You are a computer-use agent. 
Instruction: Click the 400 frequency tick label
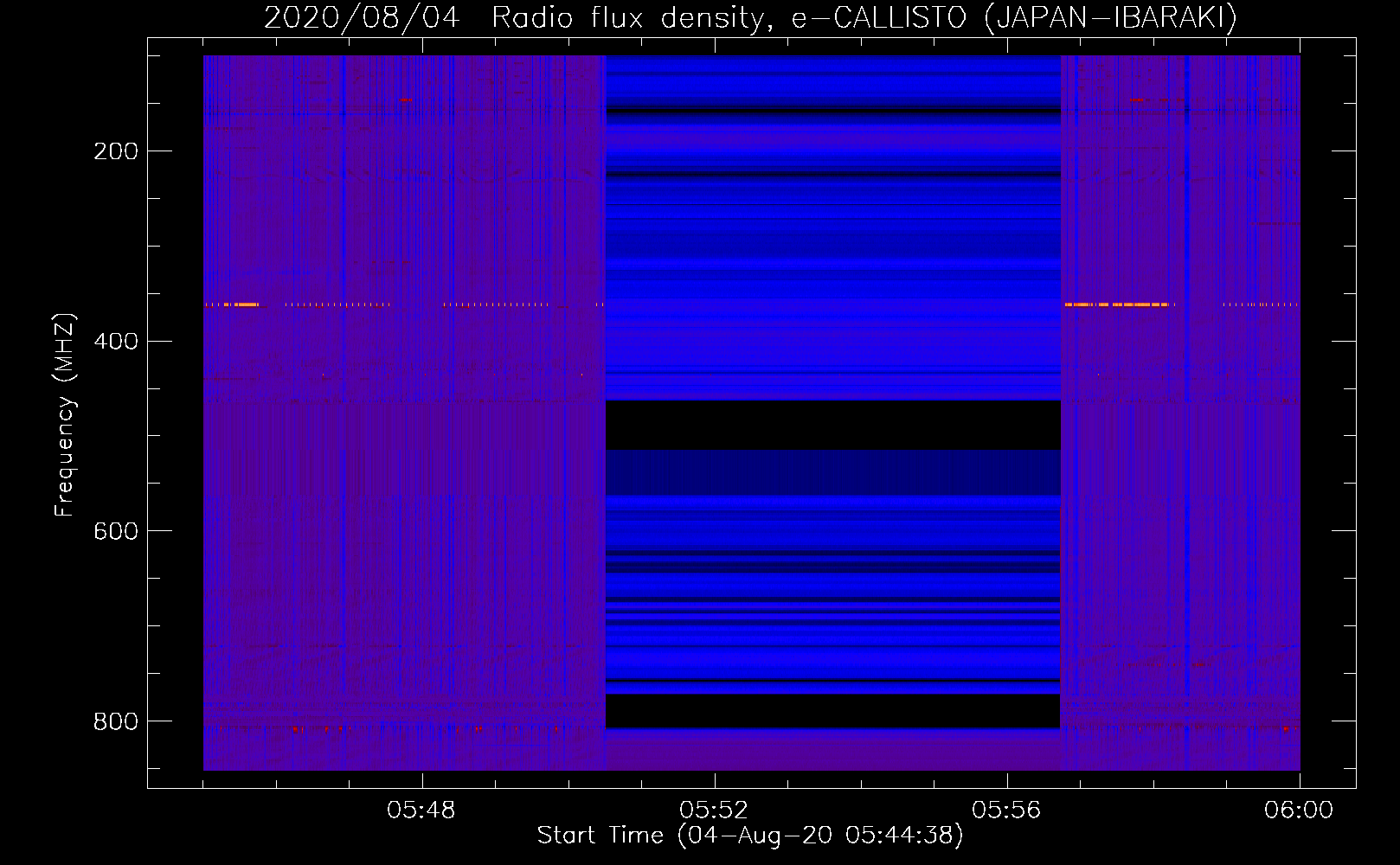point(116,342)
